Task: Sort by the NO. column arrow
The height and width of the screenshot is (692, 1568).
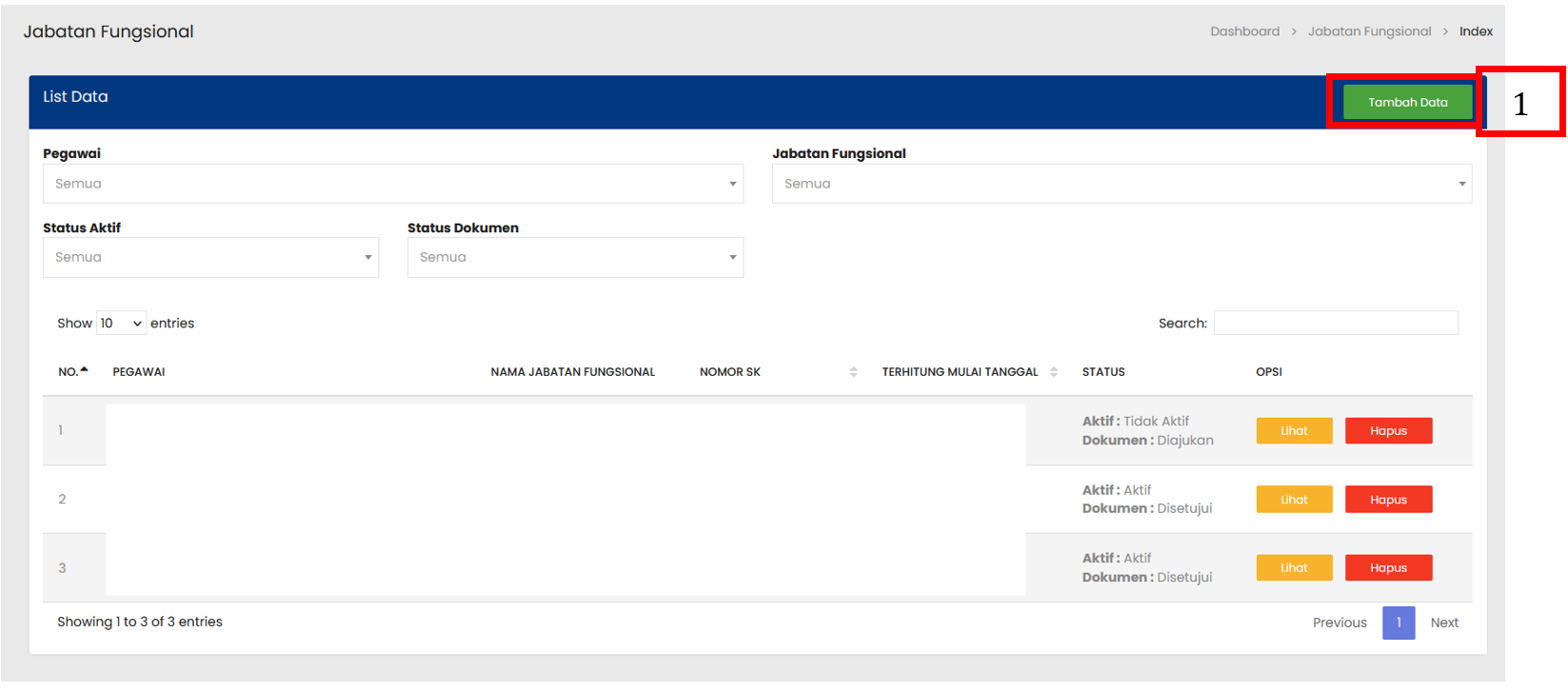Action: [84, 370]
